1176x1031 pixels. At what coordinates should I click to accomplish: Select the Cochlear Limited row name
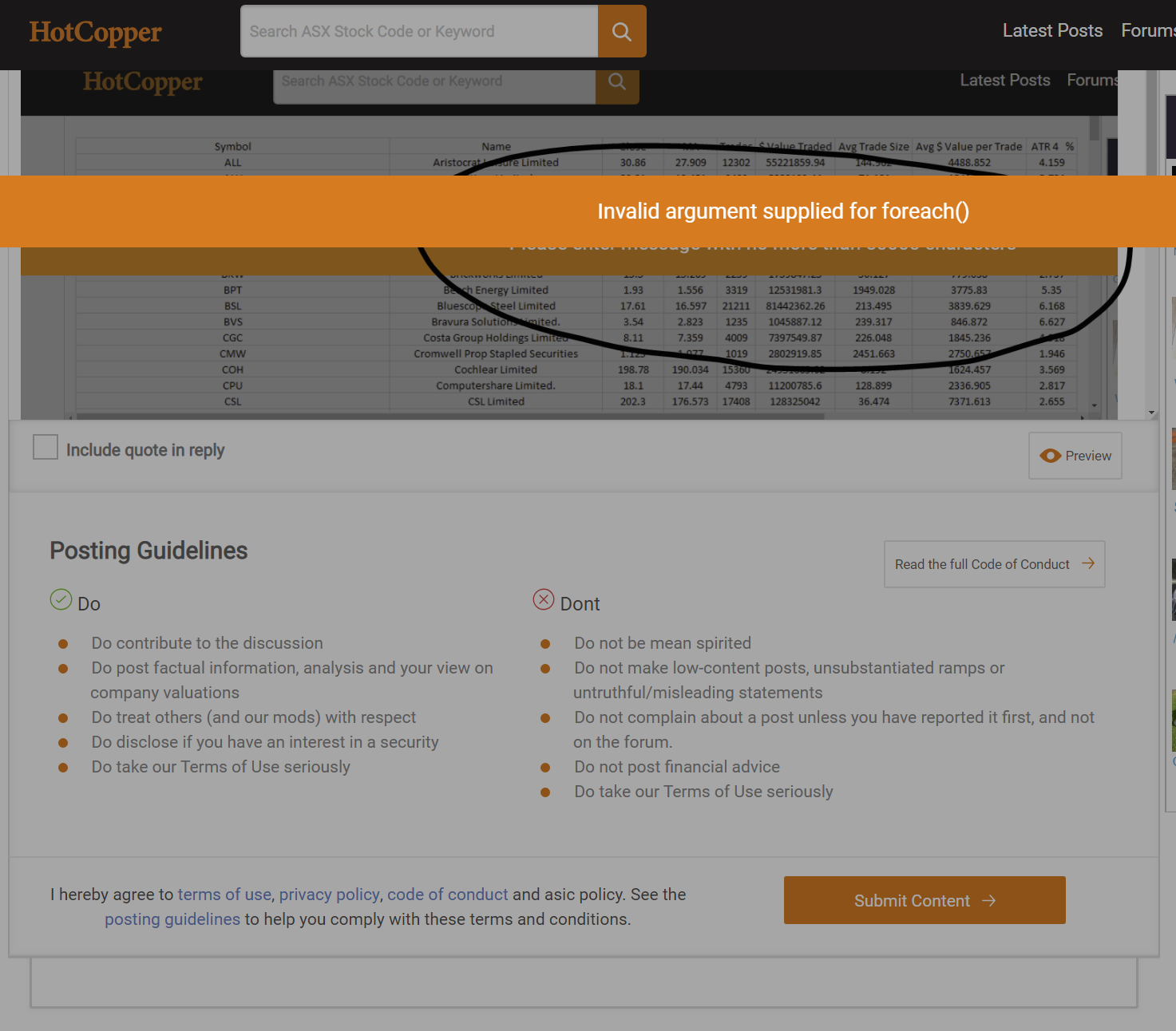pyautogui.click(x=496, y=369)
